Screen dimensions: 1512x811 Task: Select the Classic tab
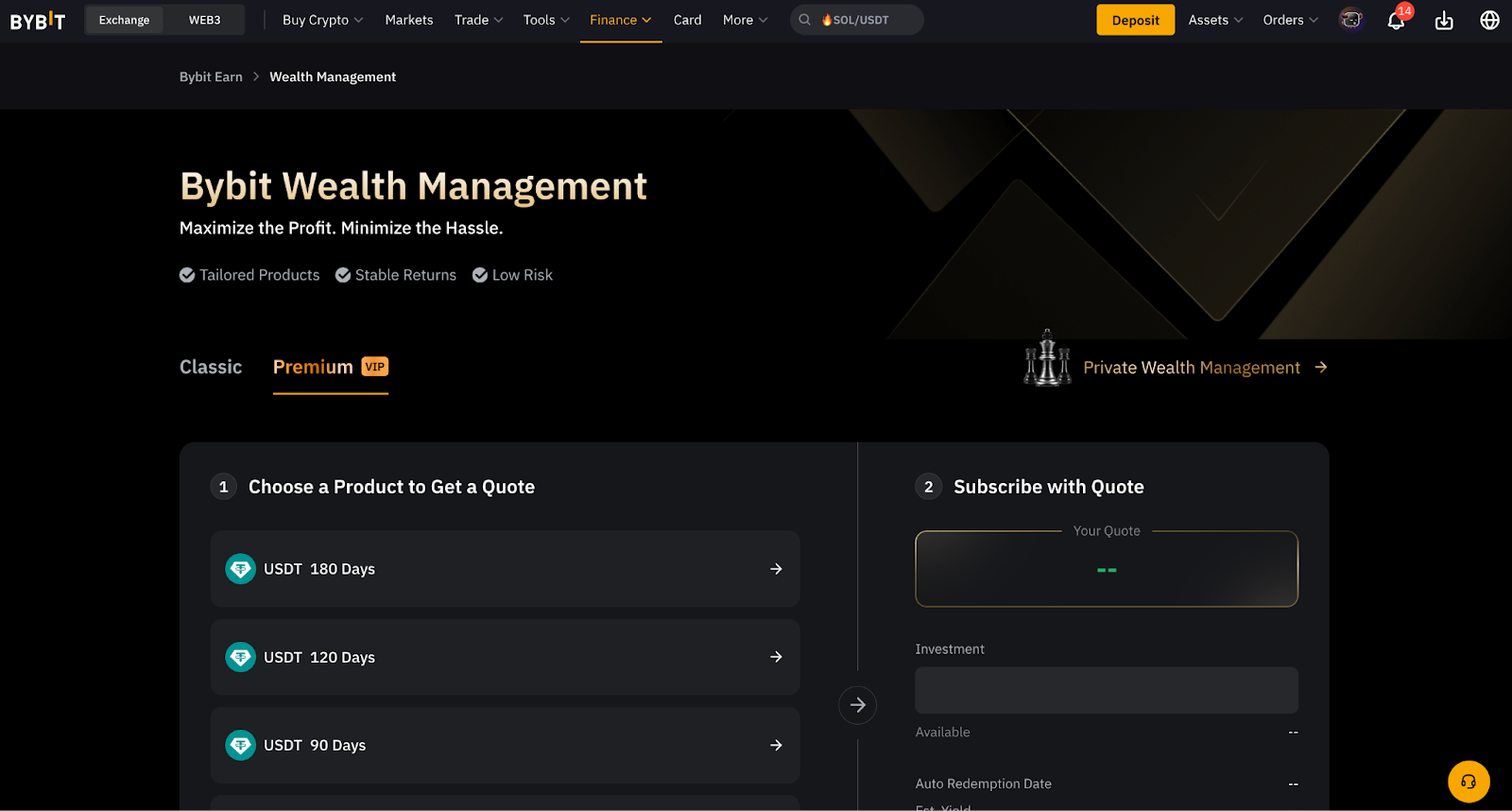[211, 367]
